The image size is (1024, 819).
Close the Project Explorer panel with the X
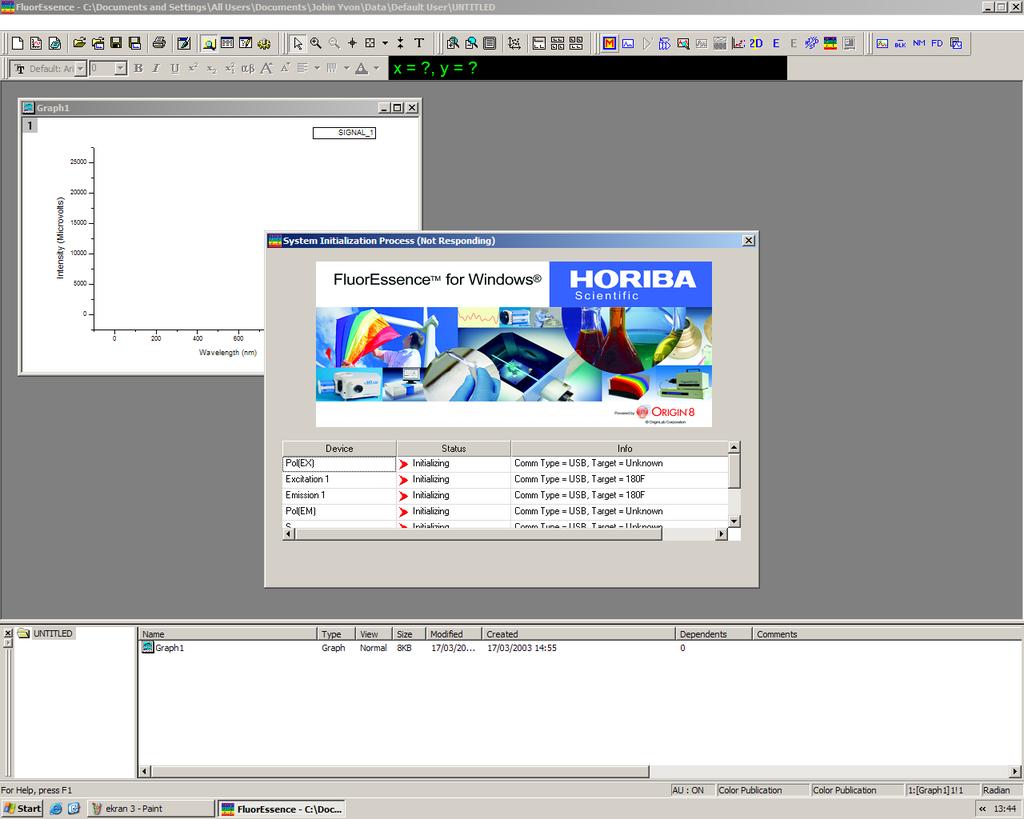(8, 633)
